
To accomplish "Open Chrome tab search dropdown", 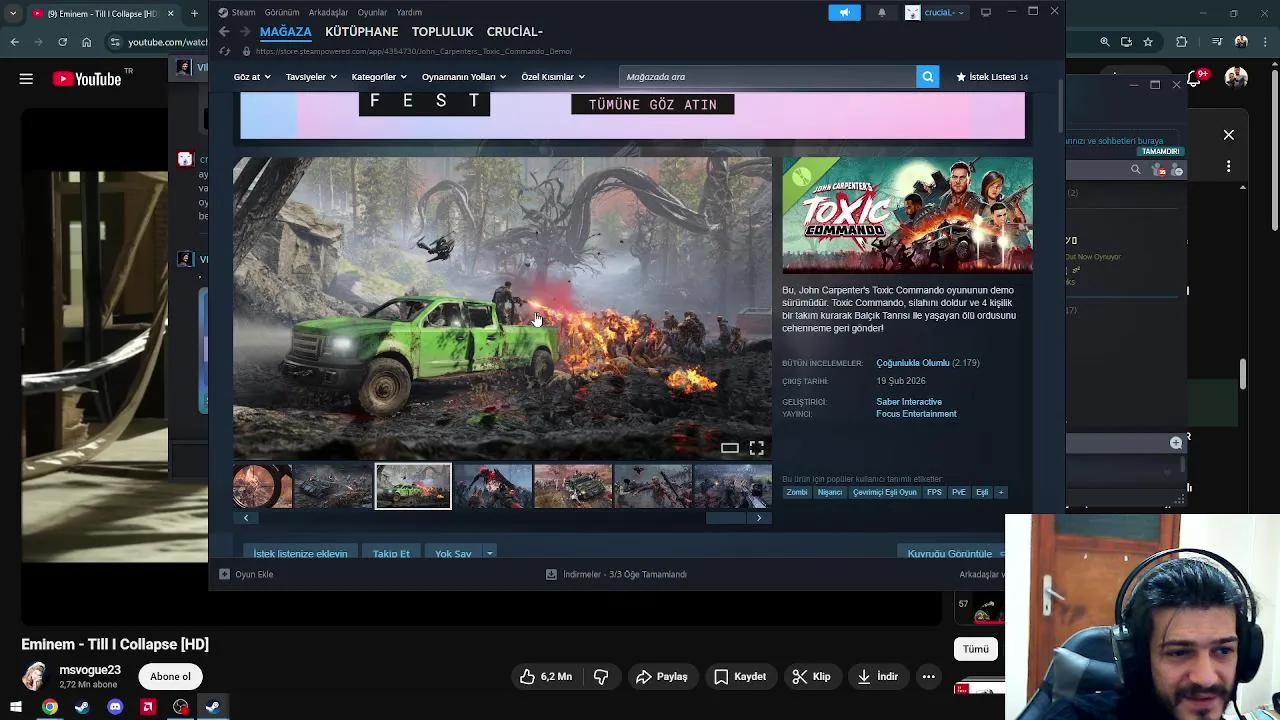I will [13, 13].
